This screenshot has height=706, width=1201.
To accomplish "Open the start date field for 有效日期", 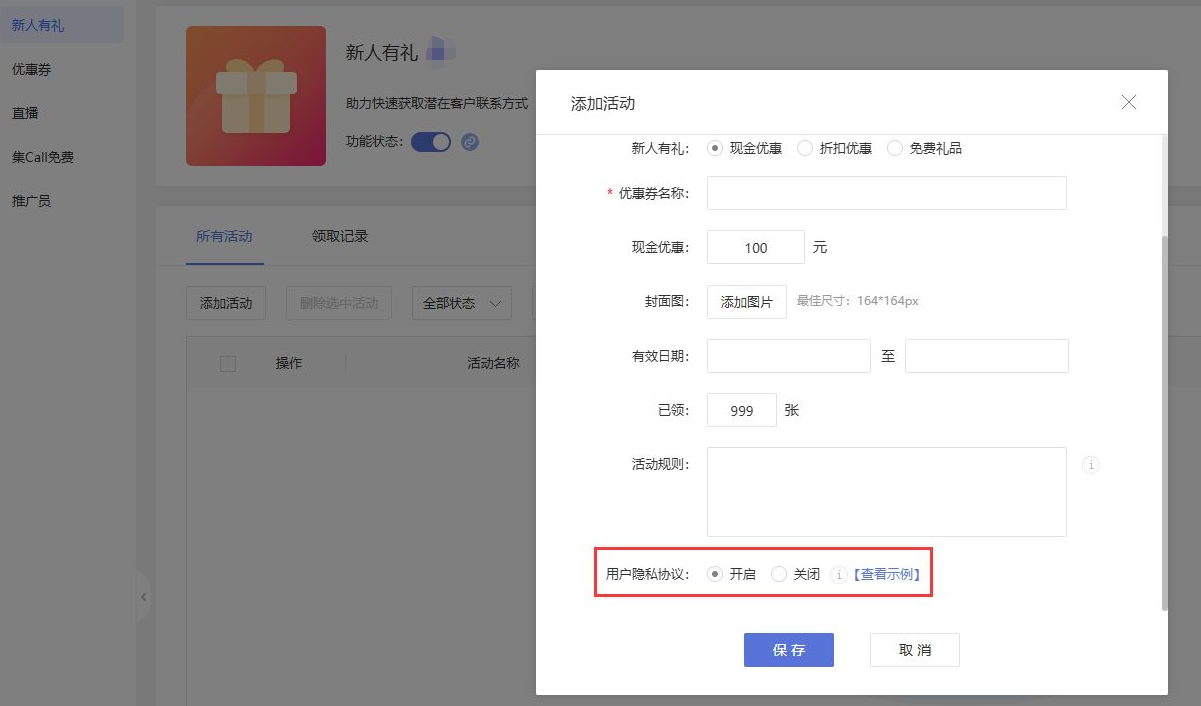I will (x=789, y=356).
